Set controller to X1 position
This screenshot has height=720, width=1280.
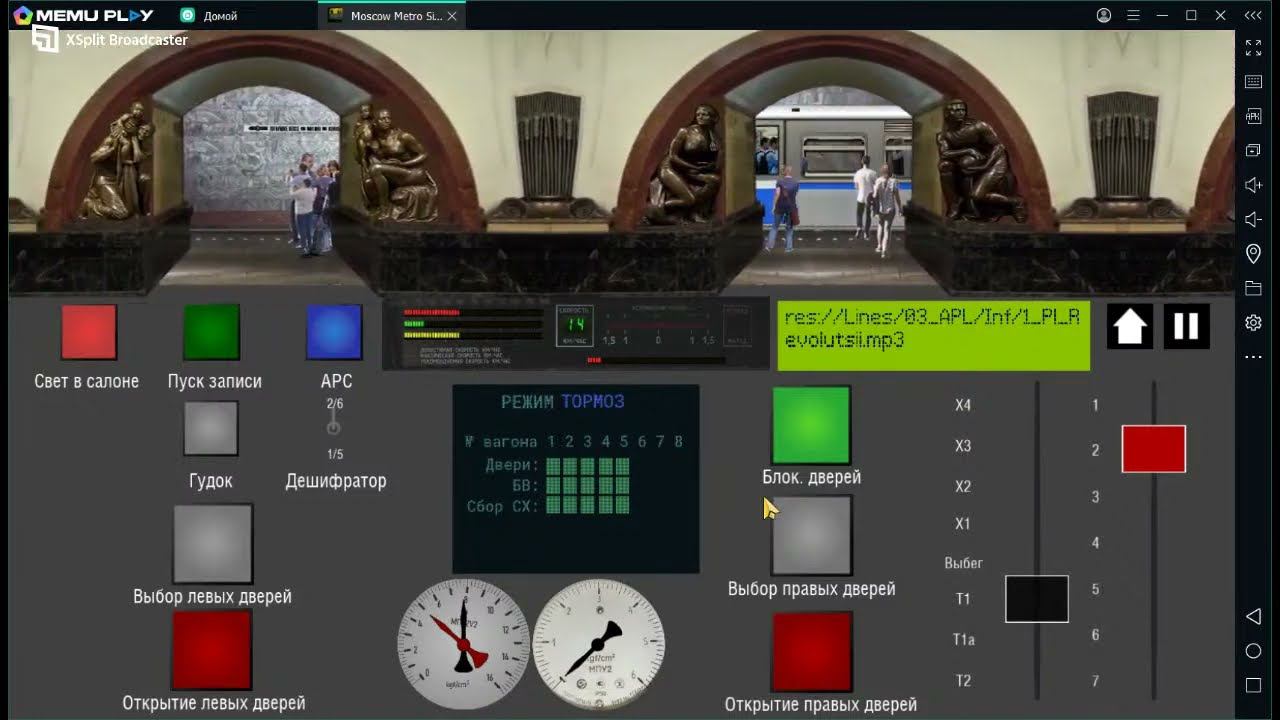963,523
